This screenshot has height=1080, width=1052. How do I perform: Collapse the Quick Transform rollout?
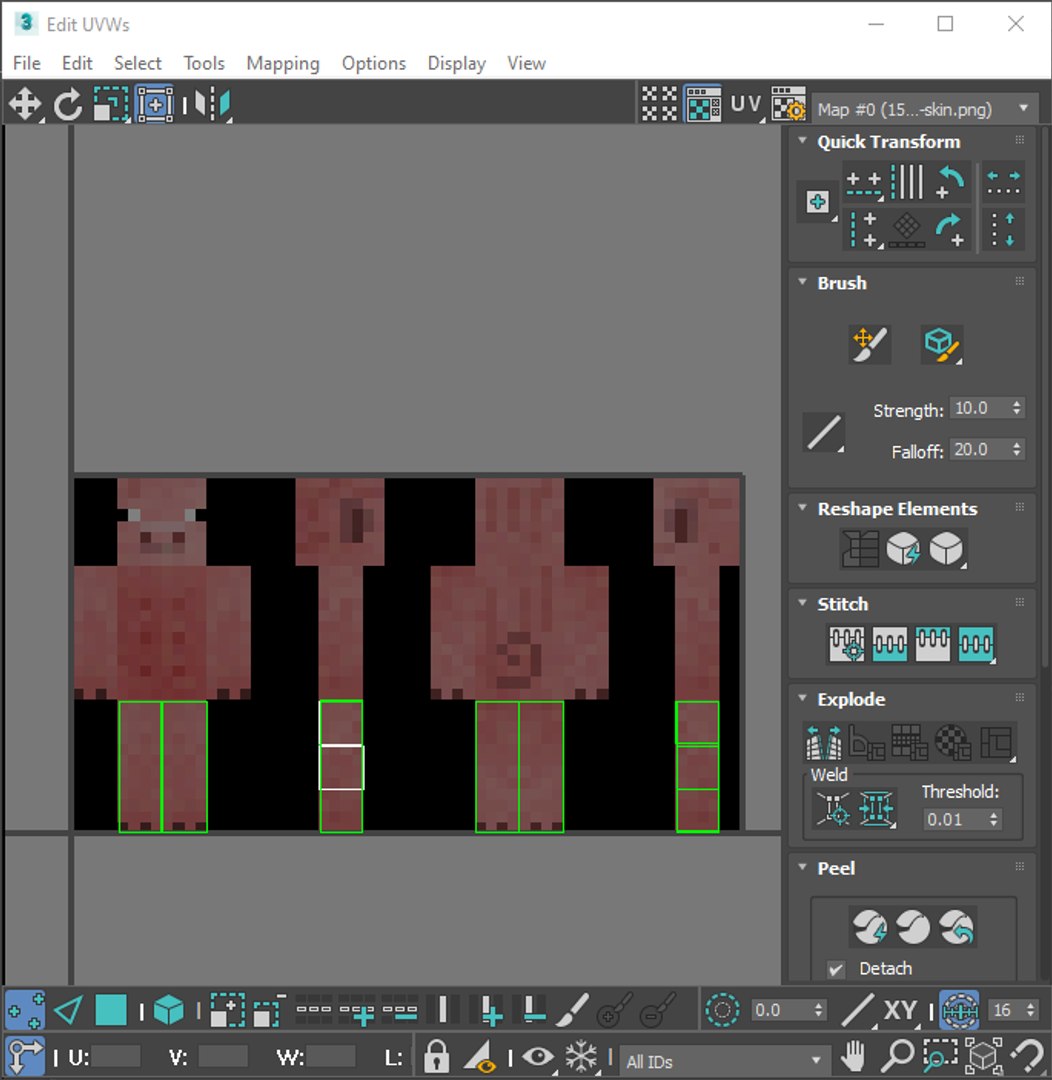point(803,141)
